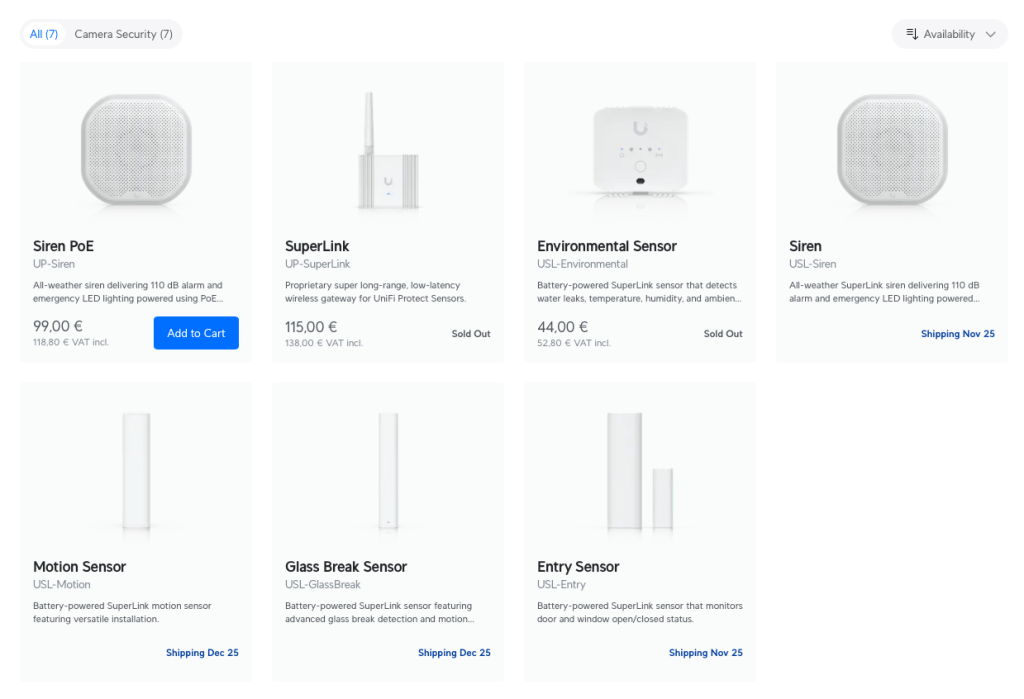The width and height of the screenshot is (1024, 699).
Task: Click Shipping Dec 25 on Motion Sensor
Action: click(202, 653)
